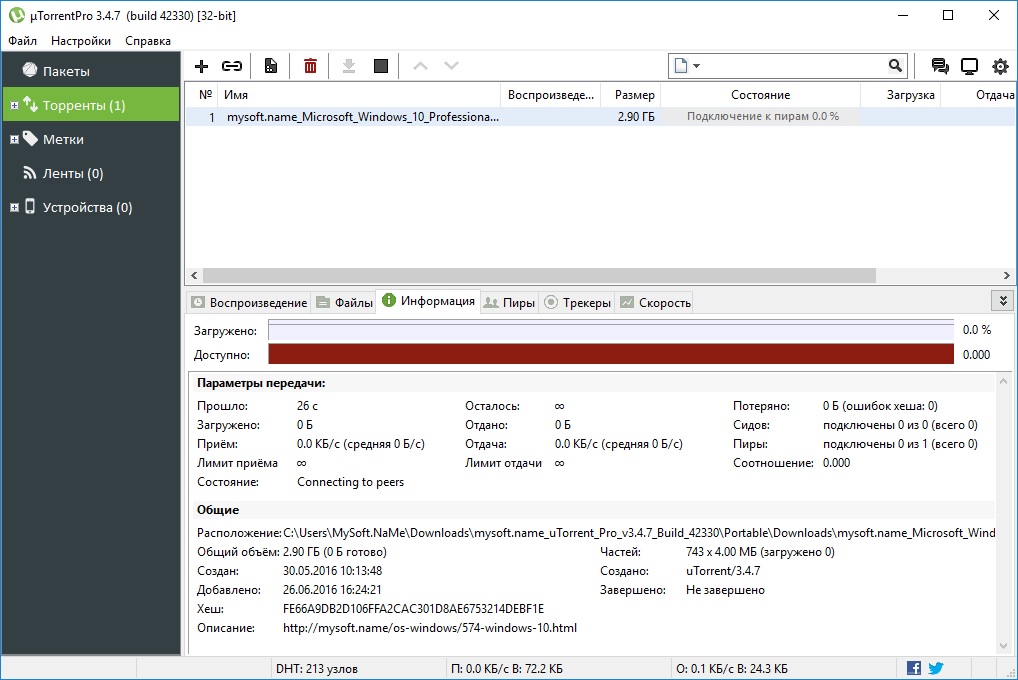Select Торренты (1) in the sidebar
Screen dimensions: 1018x680
pos(91,105)
